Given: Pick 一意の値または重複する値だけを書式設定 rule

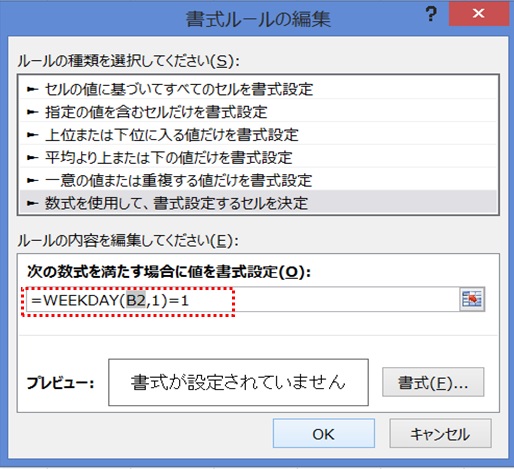Looking at the screenshot, I should pos(258,180).
